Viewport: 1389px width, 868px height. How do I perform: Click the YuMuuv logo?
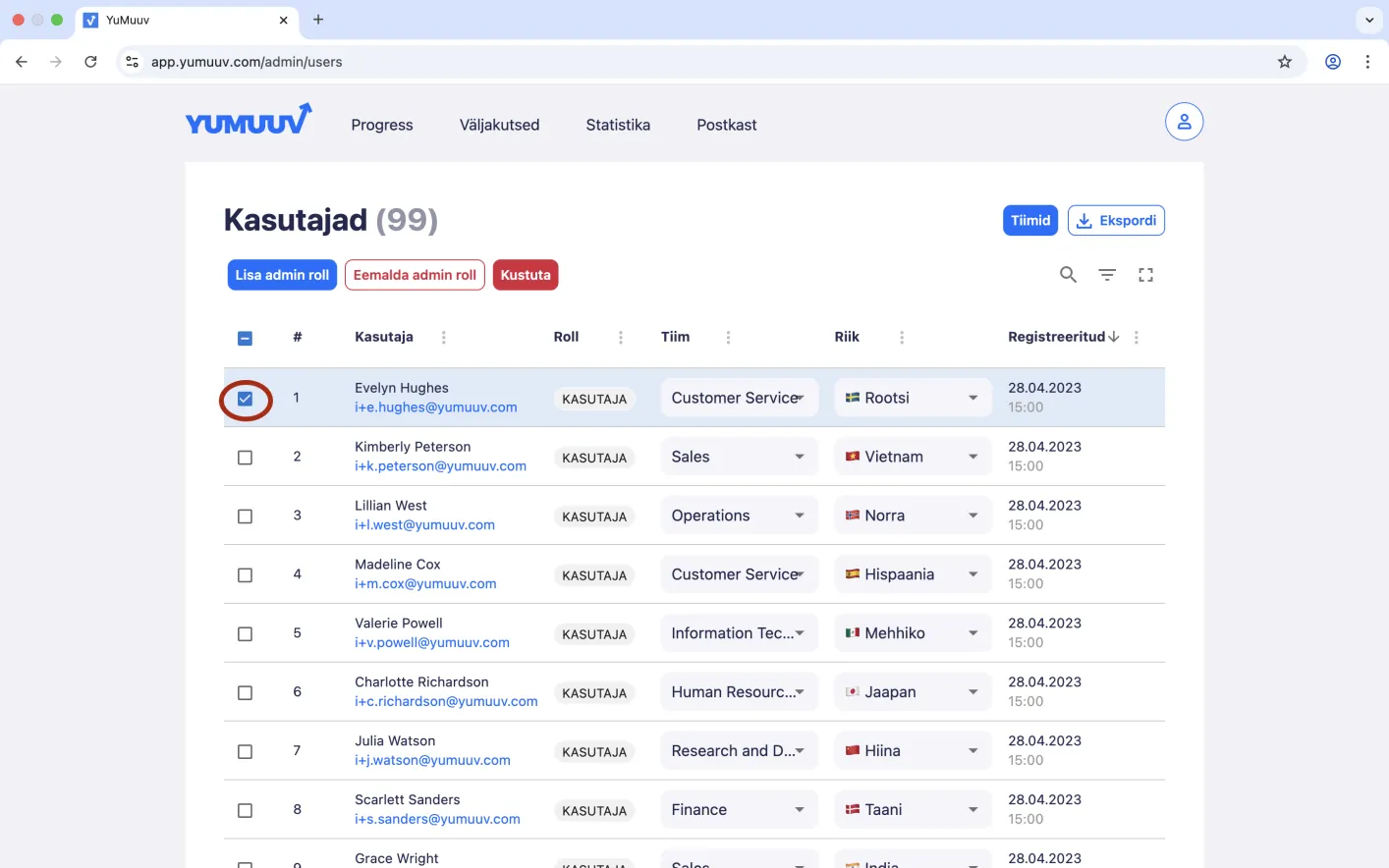249,120
